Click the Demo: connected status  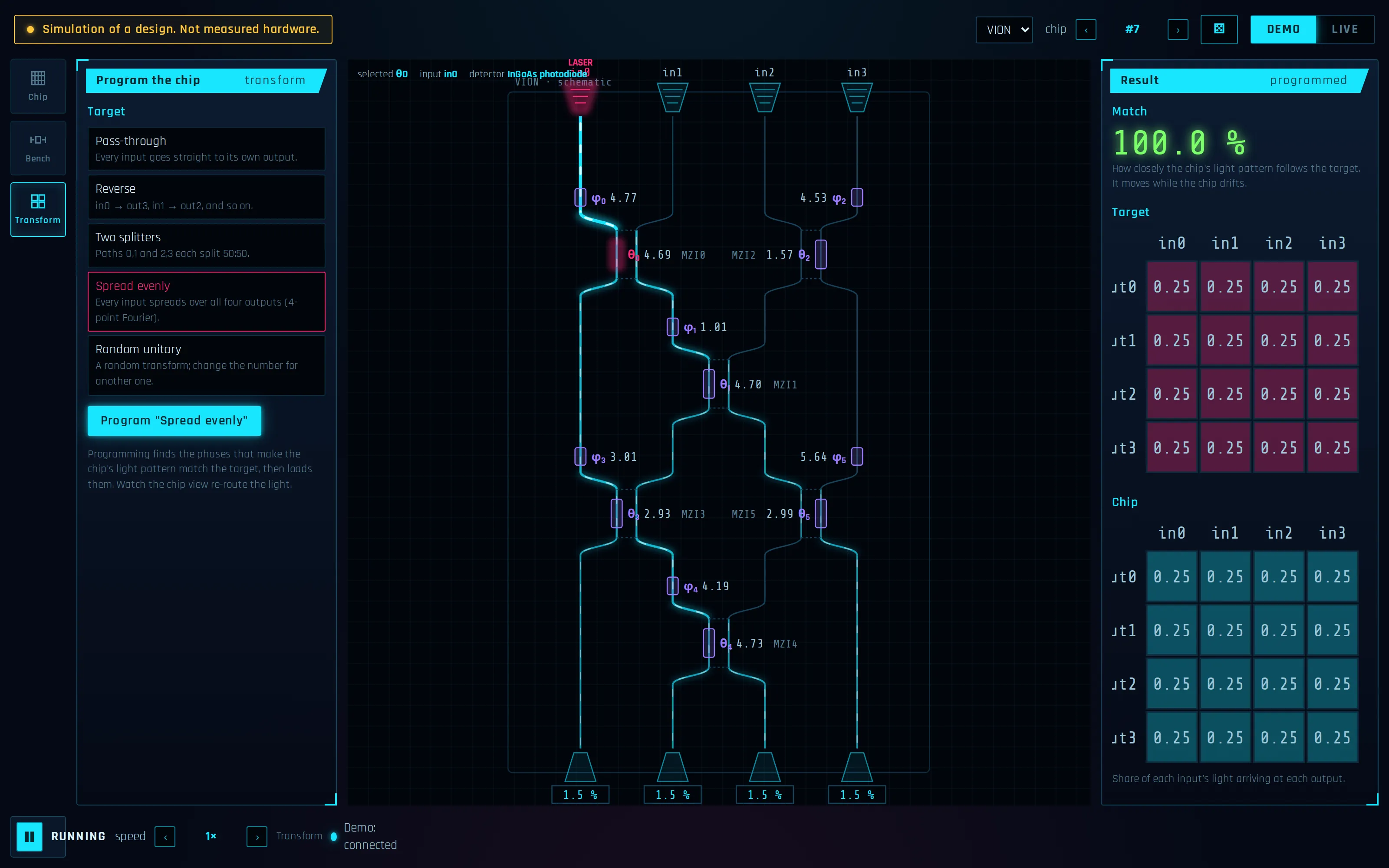click(370, 836)
